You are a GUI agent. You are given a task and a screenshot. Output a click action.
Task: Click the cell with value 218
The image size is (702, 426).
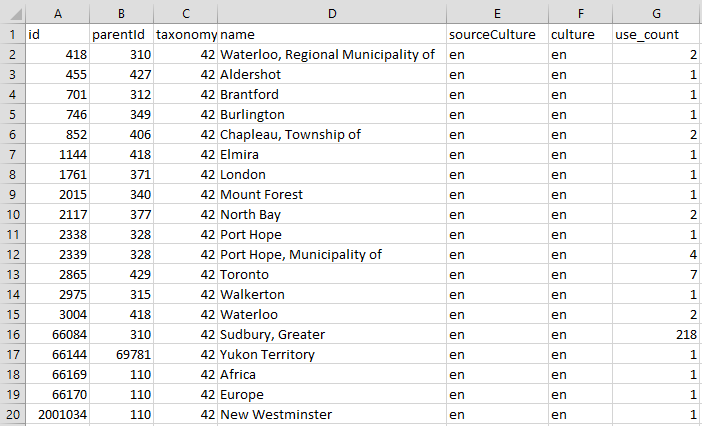pos(655,335)
